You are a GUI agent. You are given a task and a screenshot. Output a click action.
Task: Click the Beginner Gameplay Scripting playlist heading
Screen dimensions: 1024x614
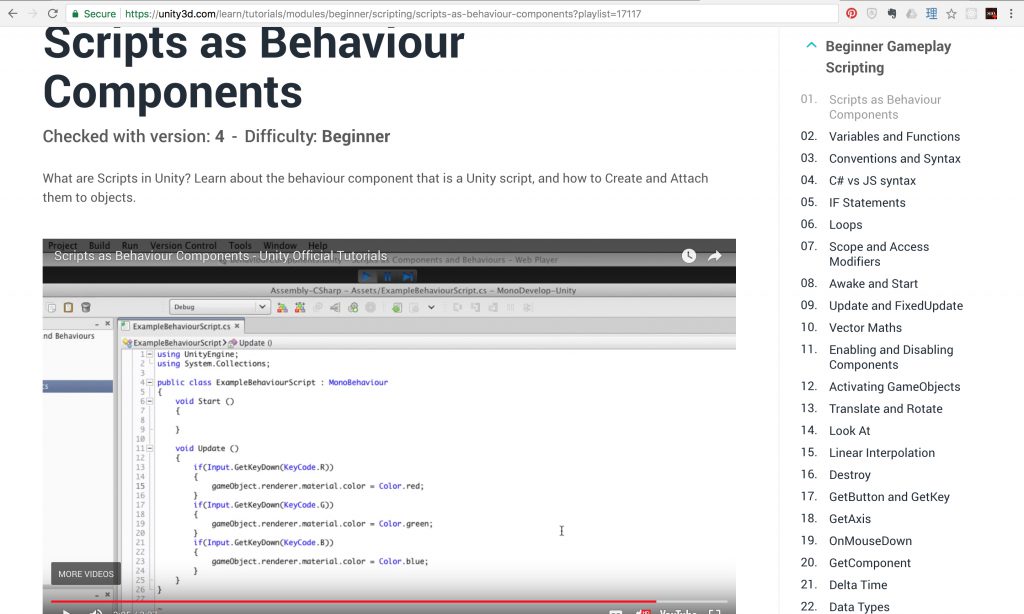coord(888,57)
